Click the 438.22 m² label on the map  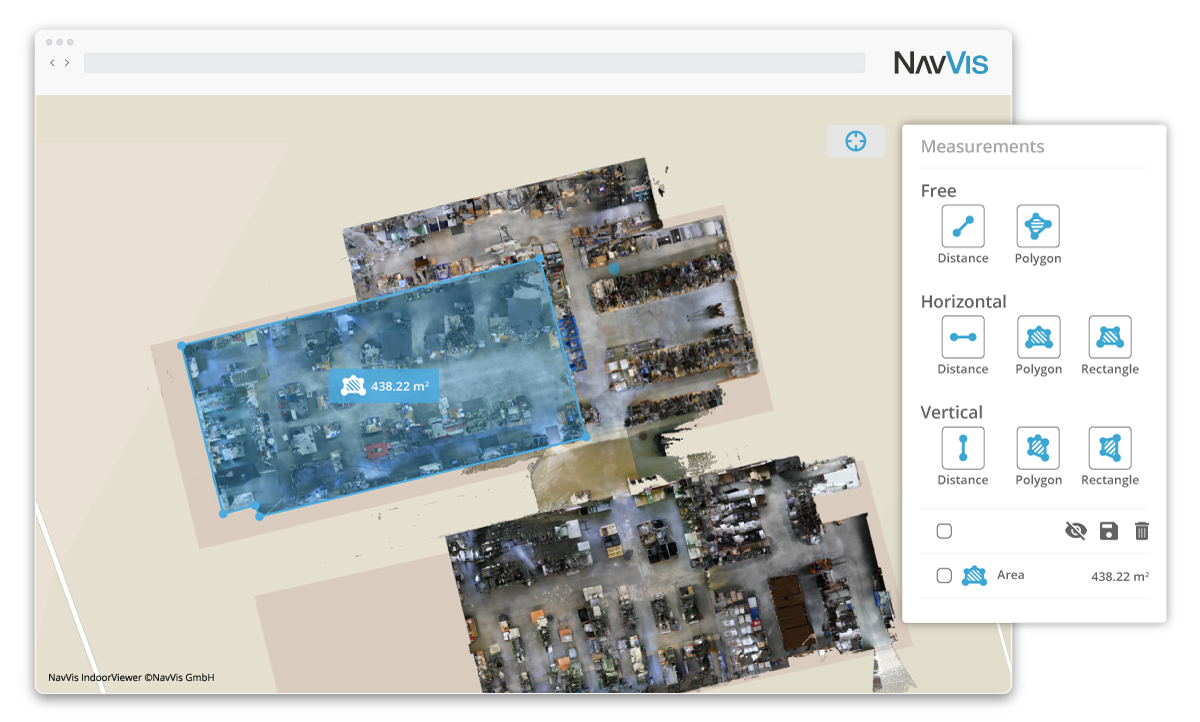(x=385, y=386)
